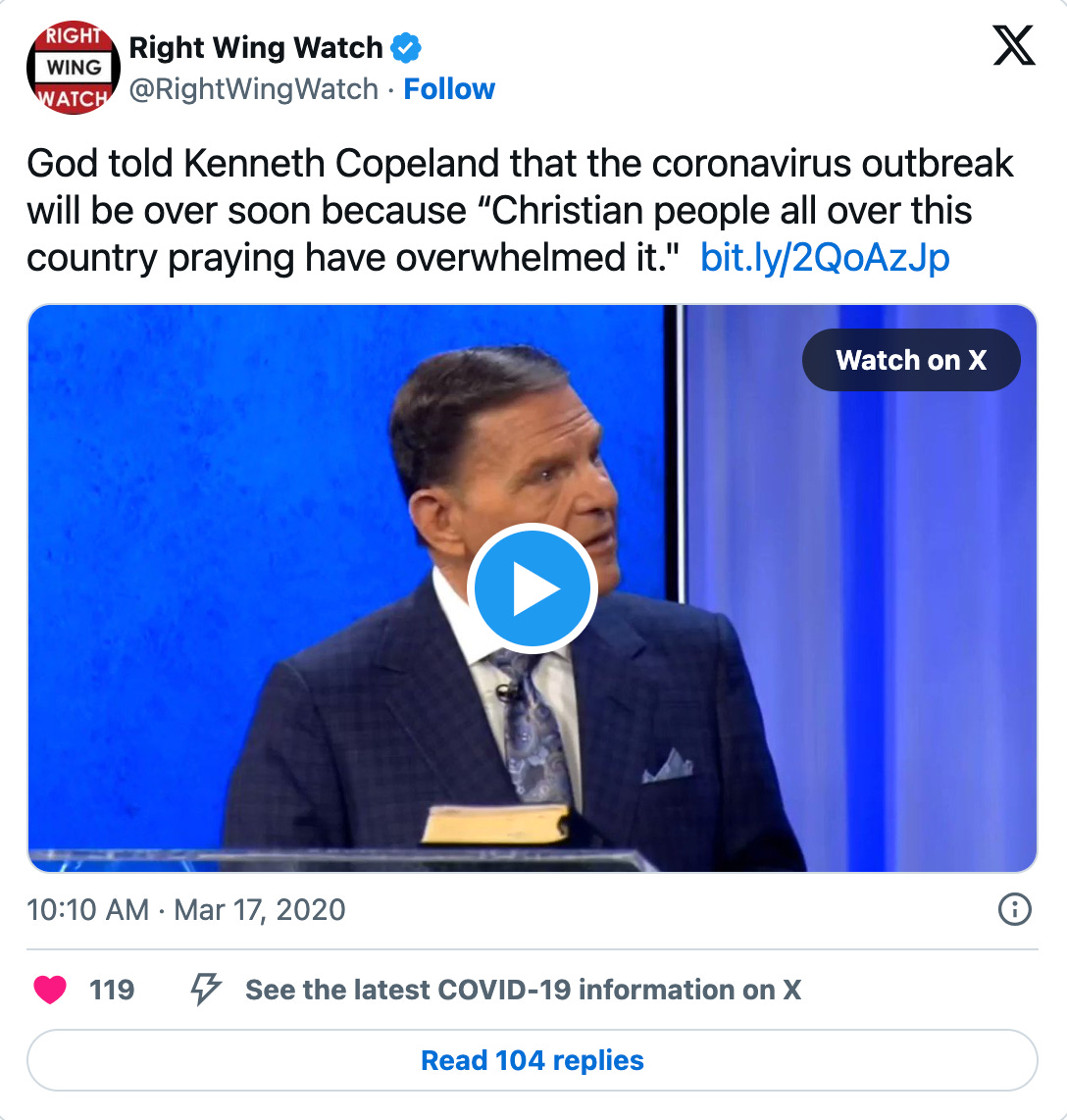This screenshot has width=1067, height=1120.
Task: Click the Mar 17, 2020 date
Action: tap(260, 910)
